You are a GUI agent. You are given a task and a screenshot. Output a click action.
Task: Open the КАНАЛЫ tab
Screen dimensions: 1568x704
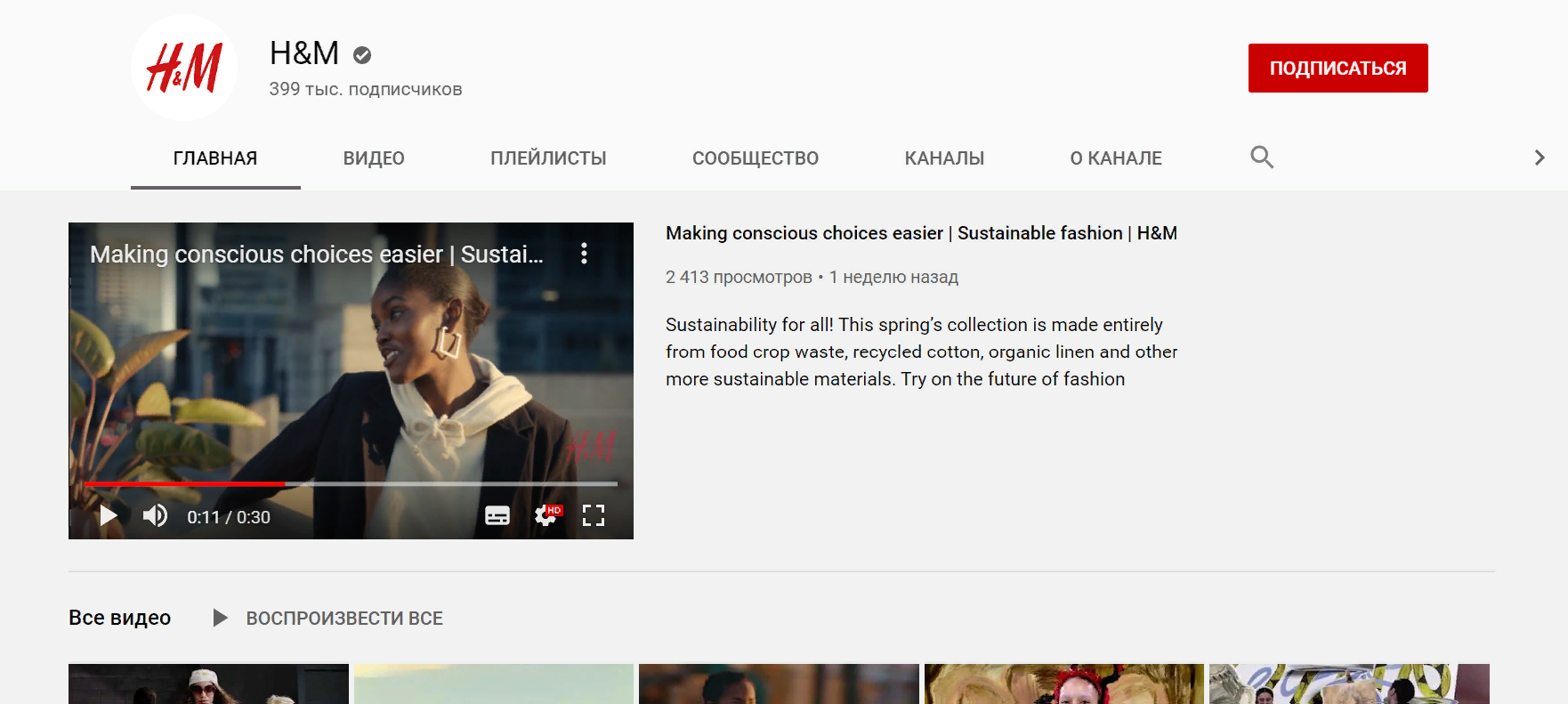pos(944,158)
